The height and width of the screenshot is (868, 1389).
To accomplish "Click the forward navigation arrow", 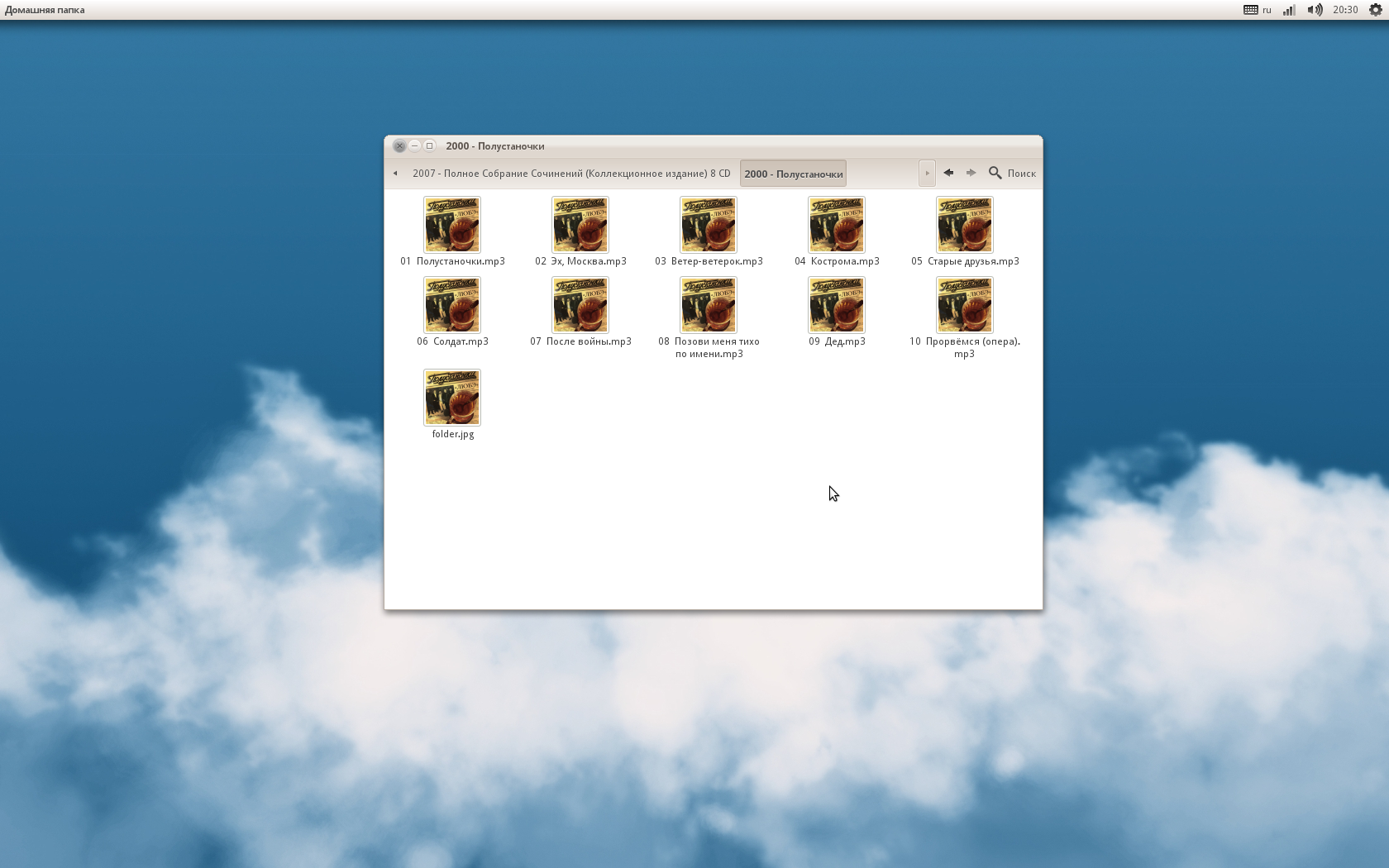I will [x=971, y=173].
